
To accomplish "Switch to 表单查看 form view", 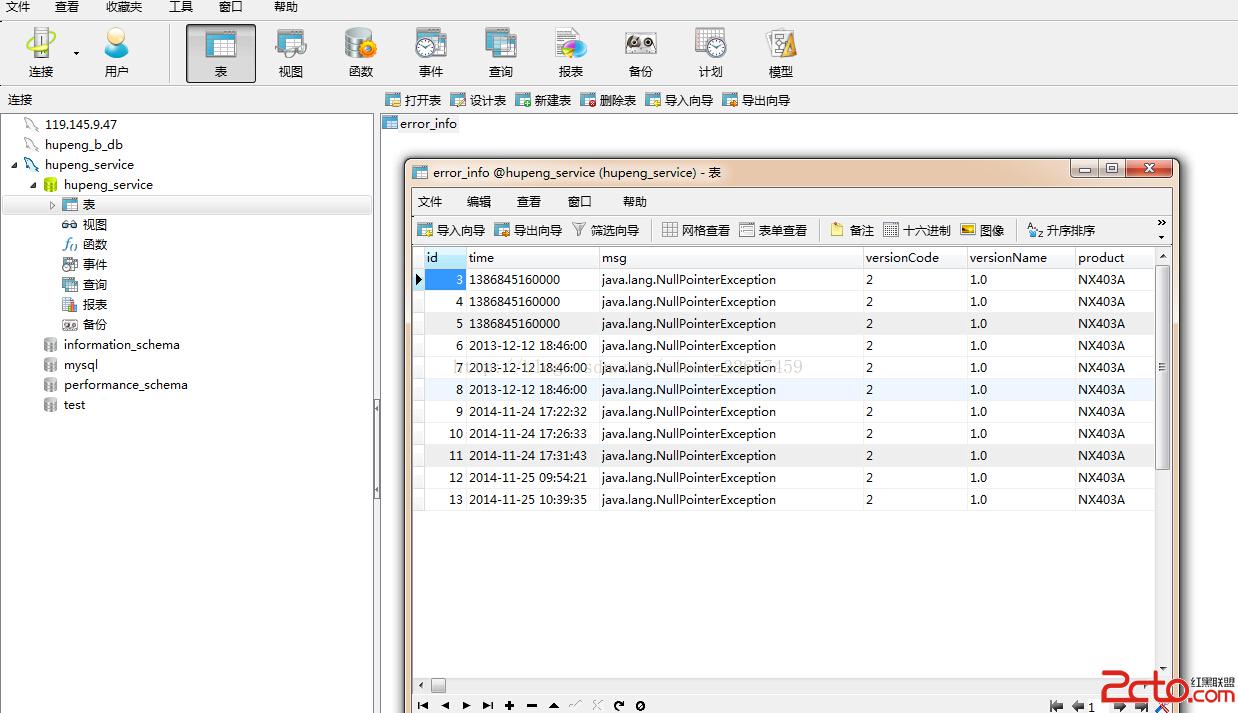I will (x=773, y=230).
